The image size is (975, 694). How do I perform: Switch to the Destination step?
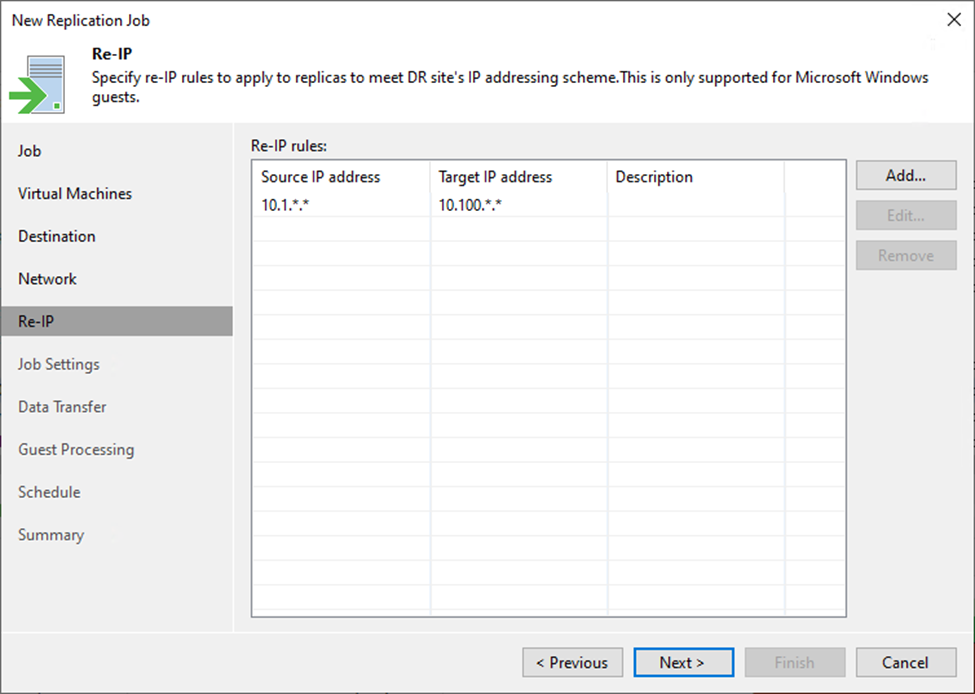(57, 237)
